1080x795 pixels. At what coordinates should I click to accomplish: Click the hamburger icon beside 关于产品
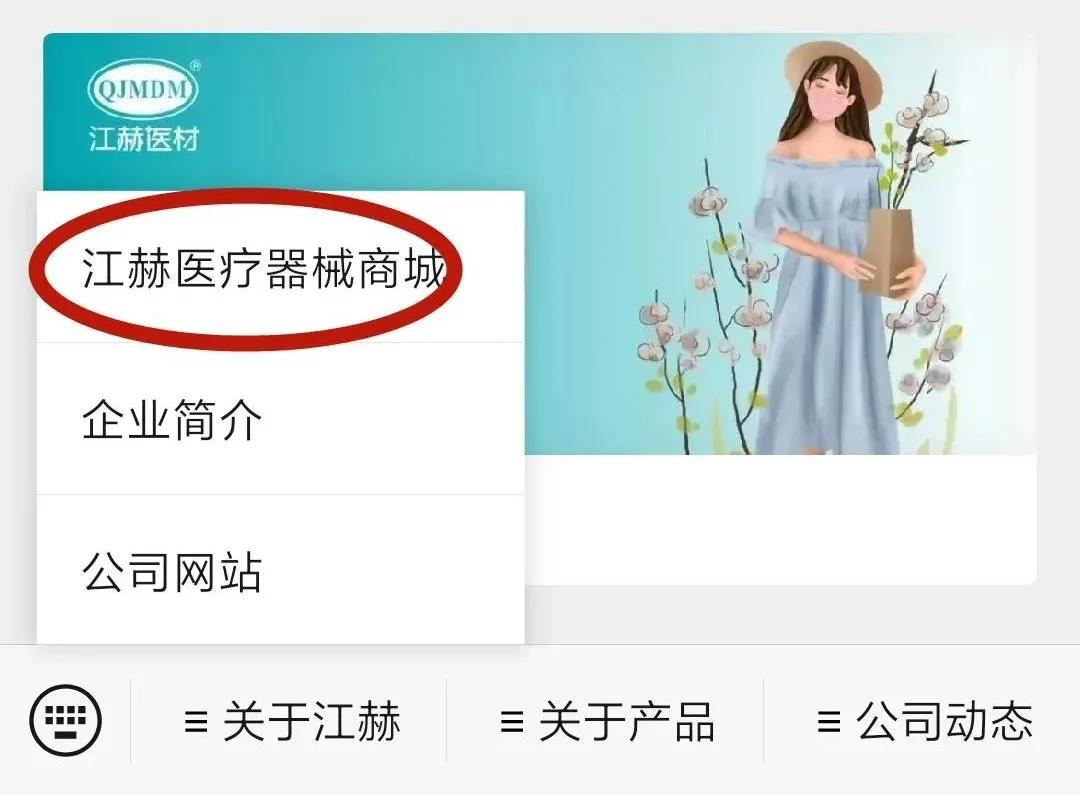[512, 722]
